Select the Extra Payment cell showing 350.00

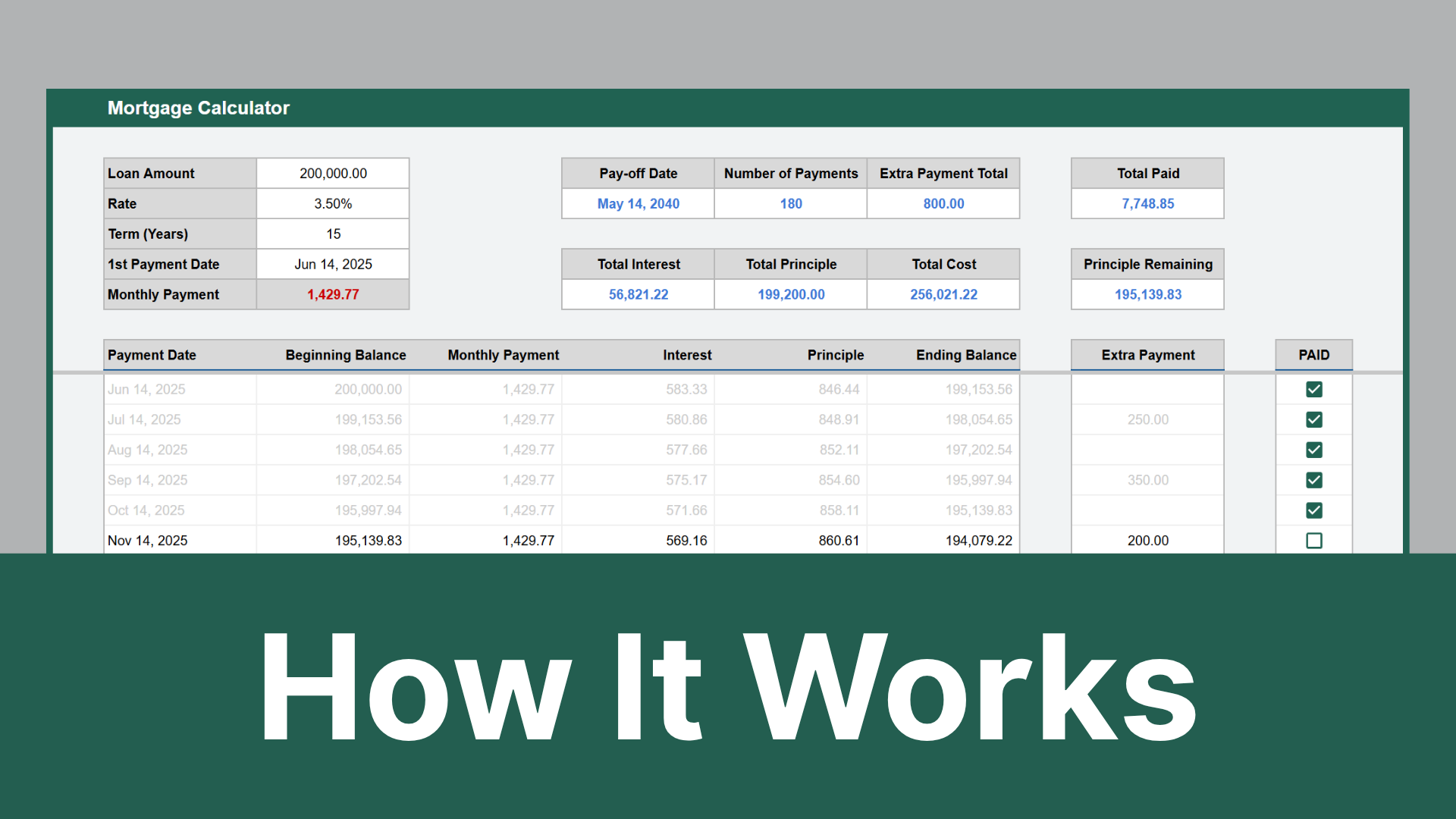(x=1147, y=480)
